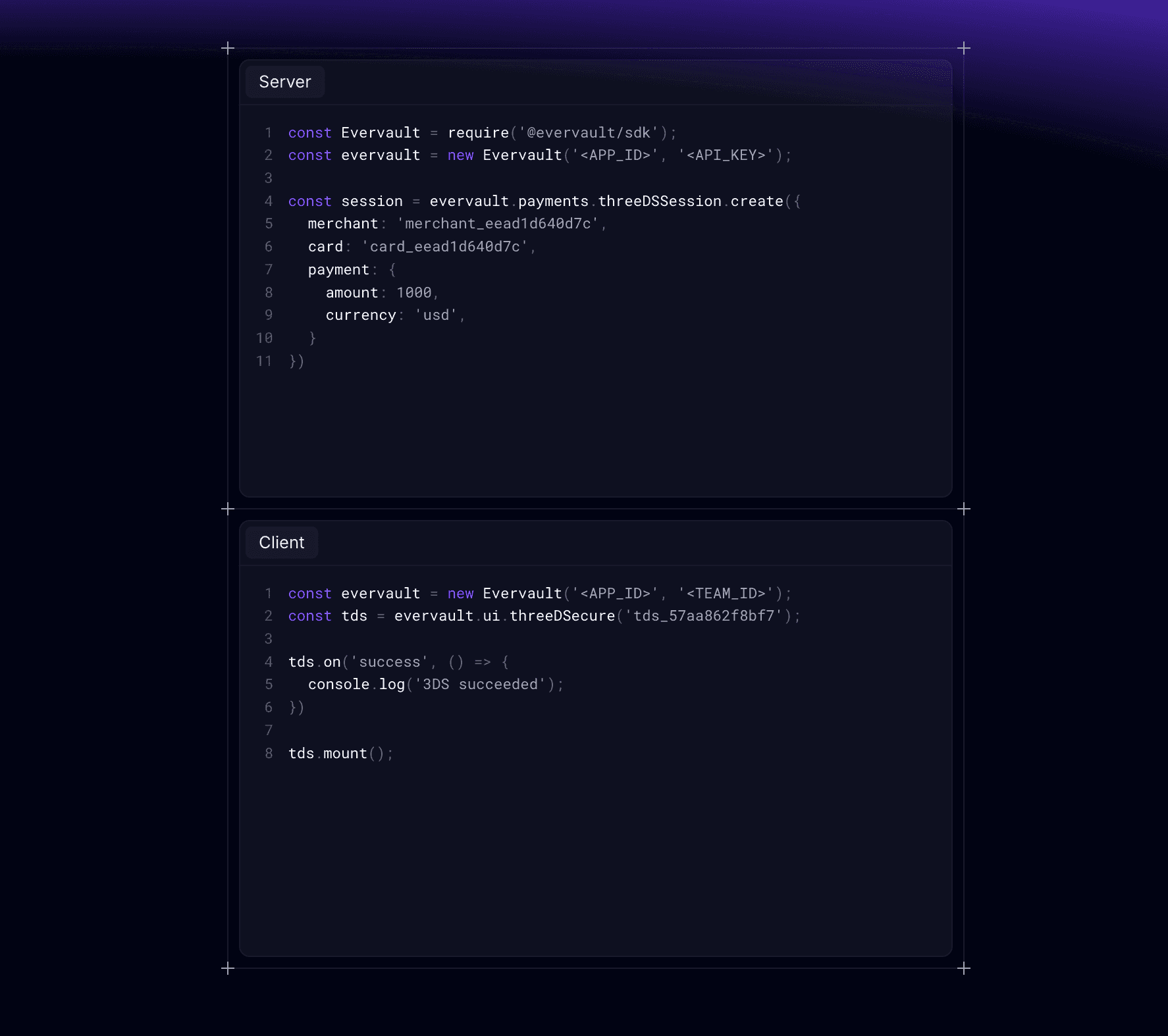Click the 'merchant_eead1d640d7c' string value
1168x1036 pixels.
(498, 224)
